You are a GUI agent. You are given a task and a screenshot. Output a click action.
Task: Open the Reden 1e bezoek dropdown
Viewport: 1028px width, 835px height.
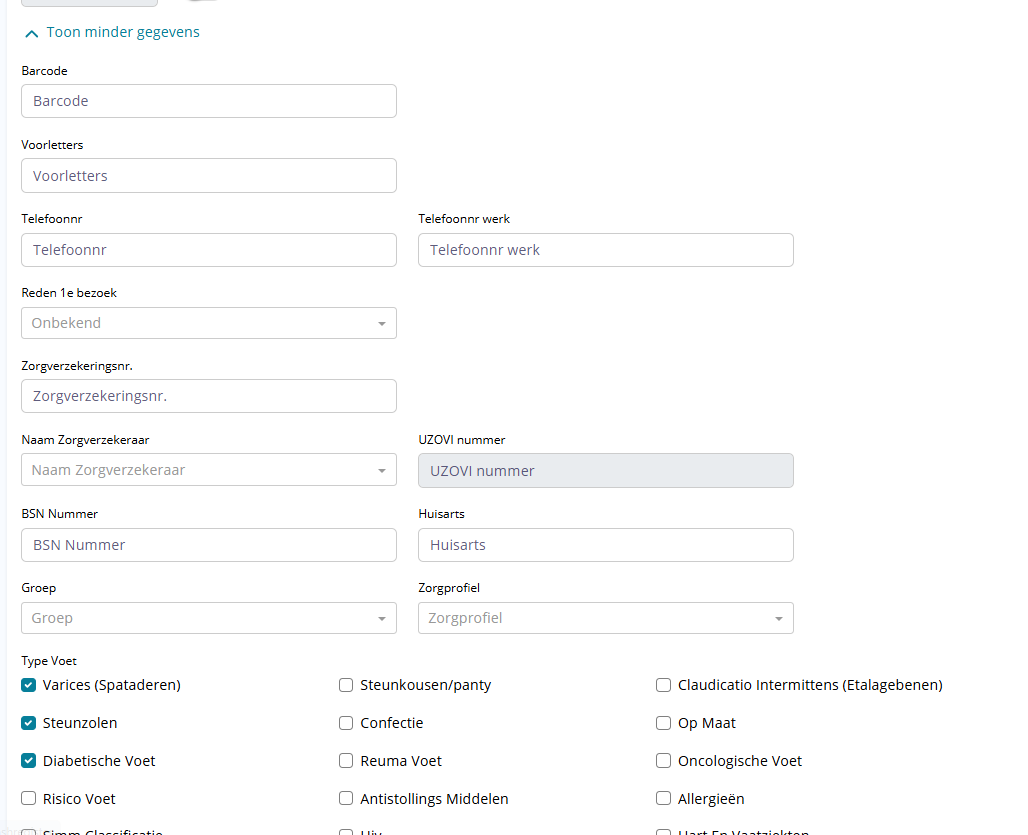(208, 323)
